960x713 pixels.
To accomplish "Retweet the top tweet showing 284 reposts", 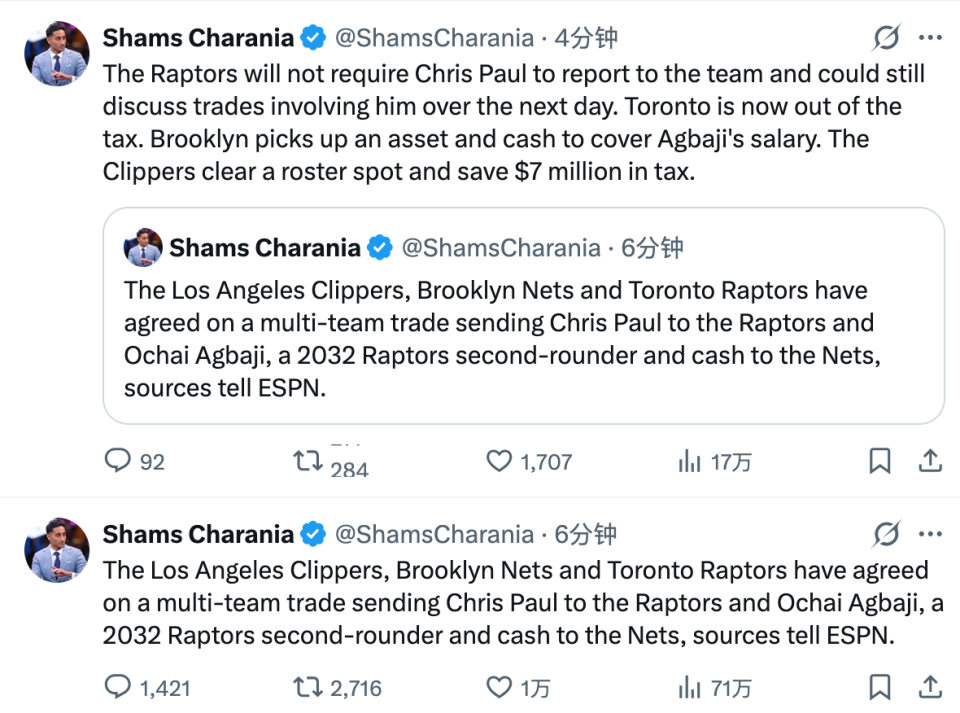I will click(307, 461).
